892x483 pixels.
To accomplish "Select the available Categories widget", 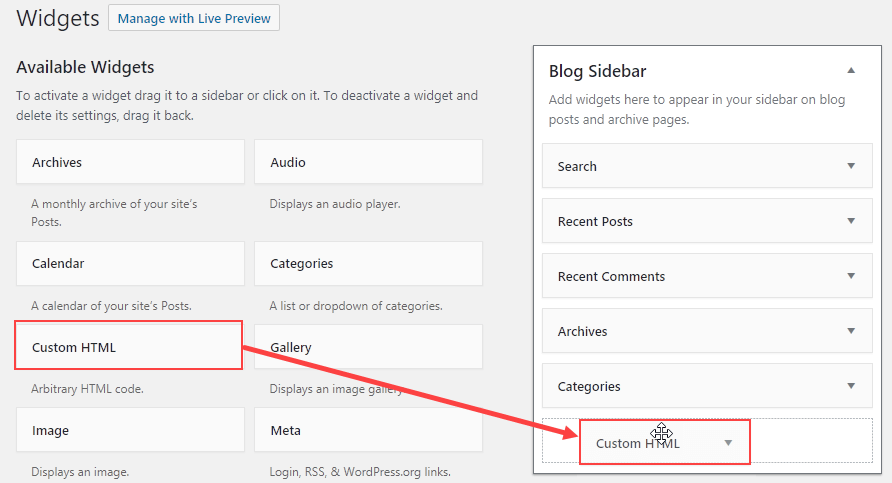I will pos(369,263).
